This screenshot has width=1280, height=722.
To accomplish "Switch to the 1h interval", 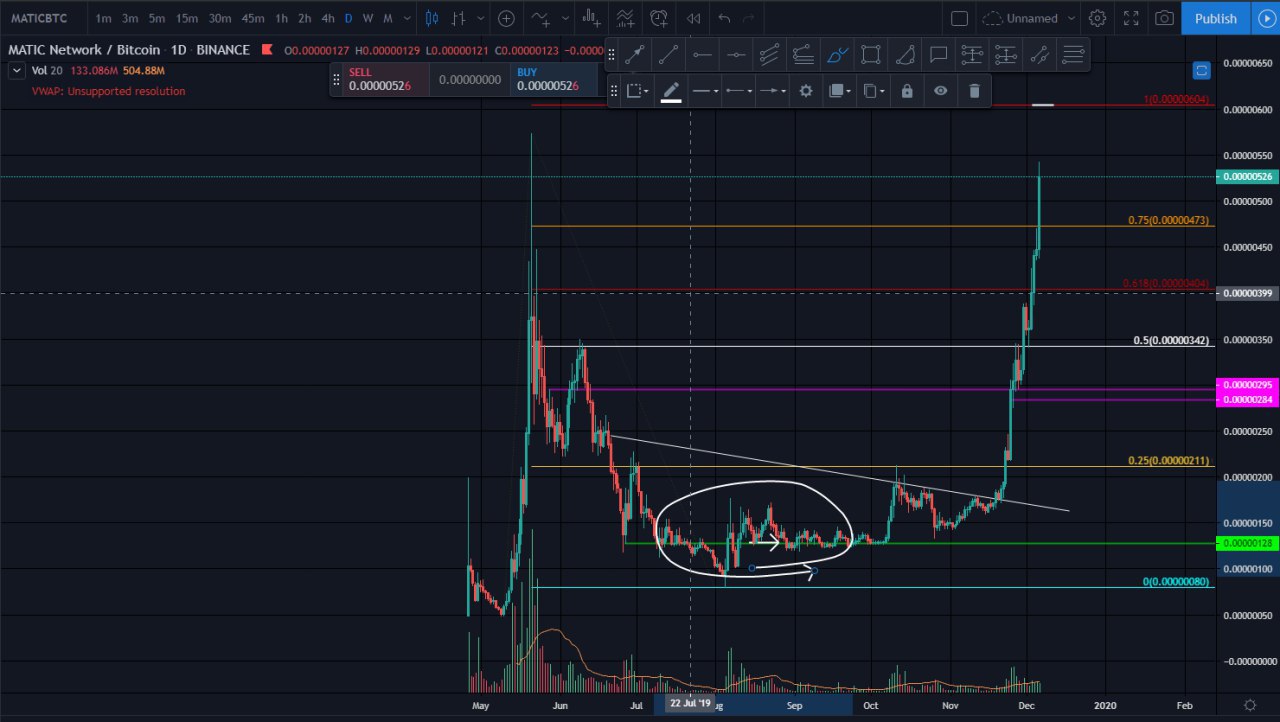I will pyautogui.click(x=281, y=18).
